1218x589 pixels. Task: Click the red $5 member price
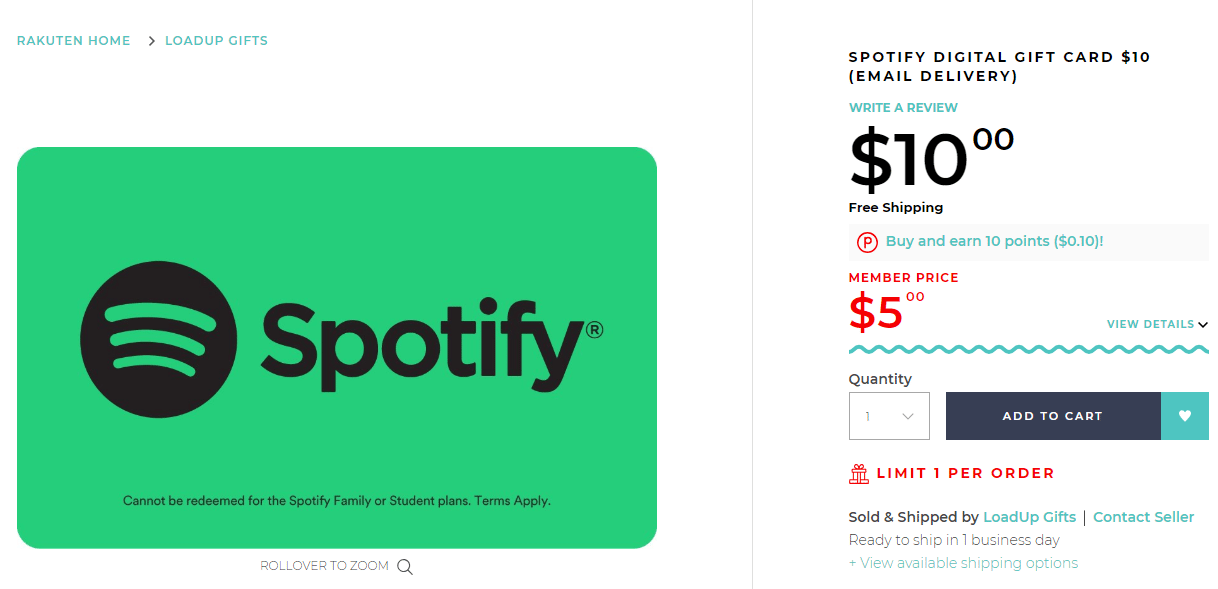click(886, 311)
